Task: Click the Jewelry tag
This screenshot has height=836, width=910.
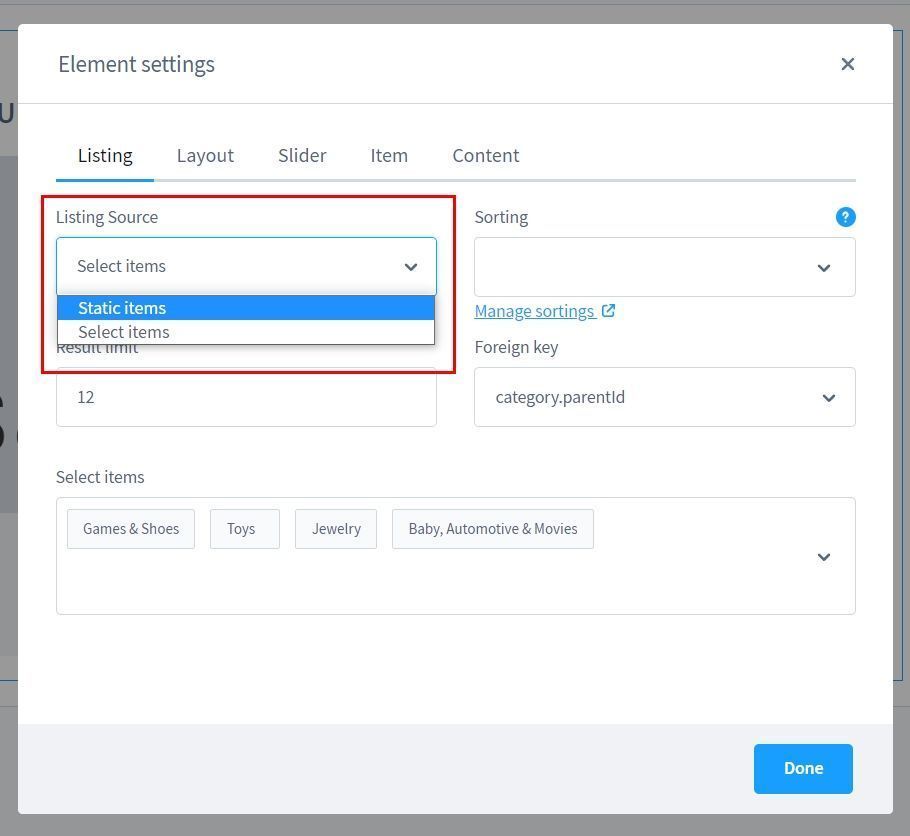Action: pos(336,529)
